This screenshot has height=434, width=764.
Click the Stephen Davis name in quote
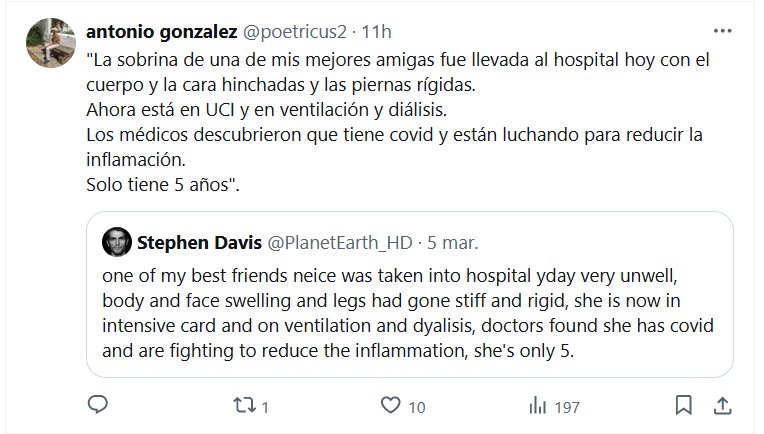(197, 242)
